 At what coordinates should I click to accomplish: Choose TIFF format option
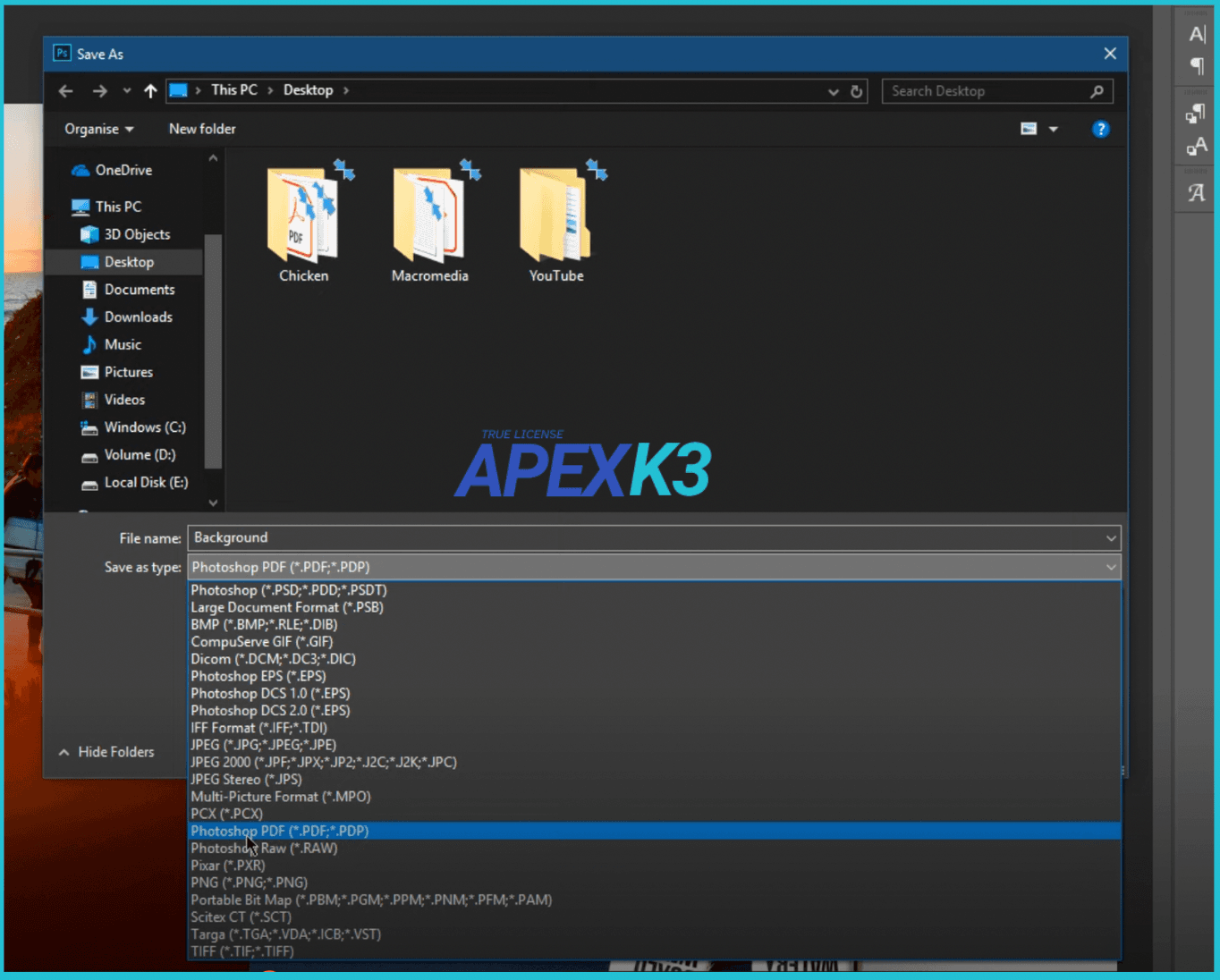654,951
